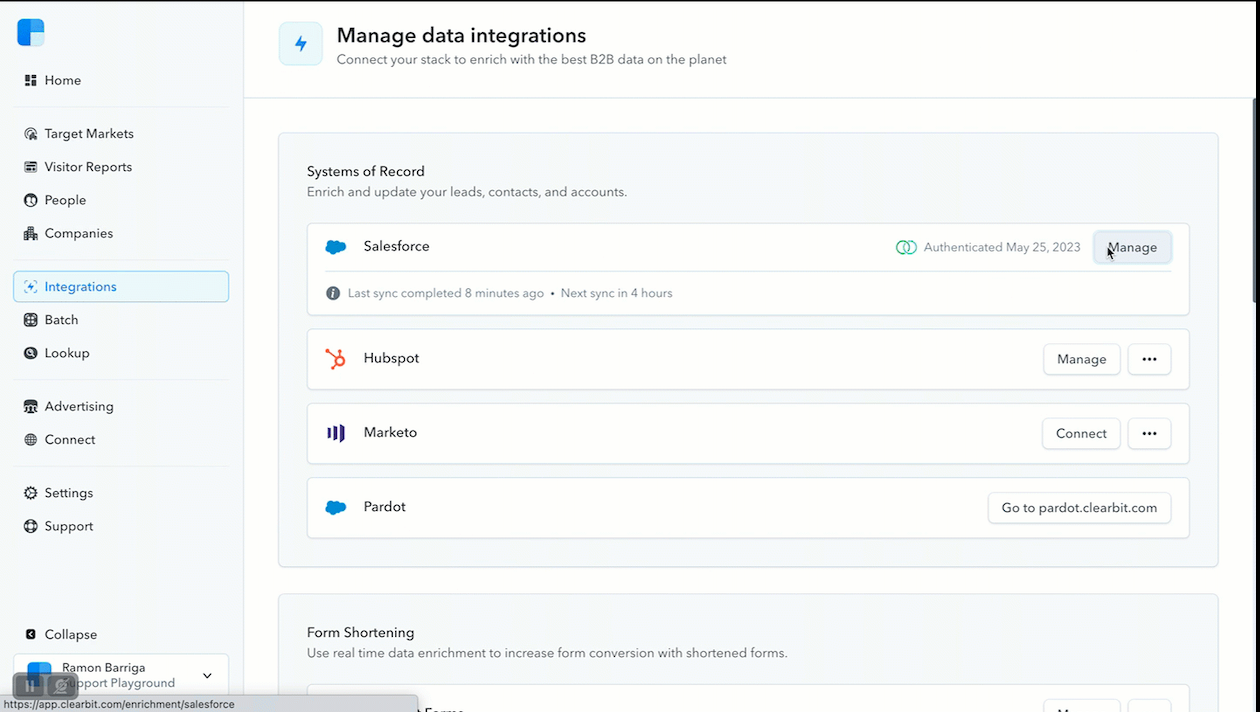Click the Lookup search icon
Image resolution: width=1260 pixels, height=712 pixels.
tap(31, 353)
